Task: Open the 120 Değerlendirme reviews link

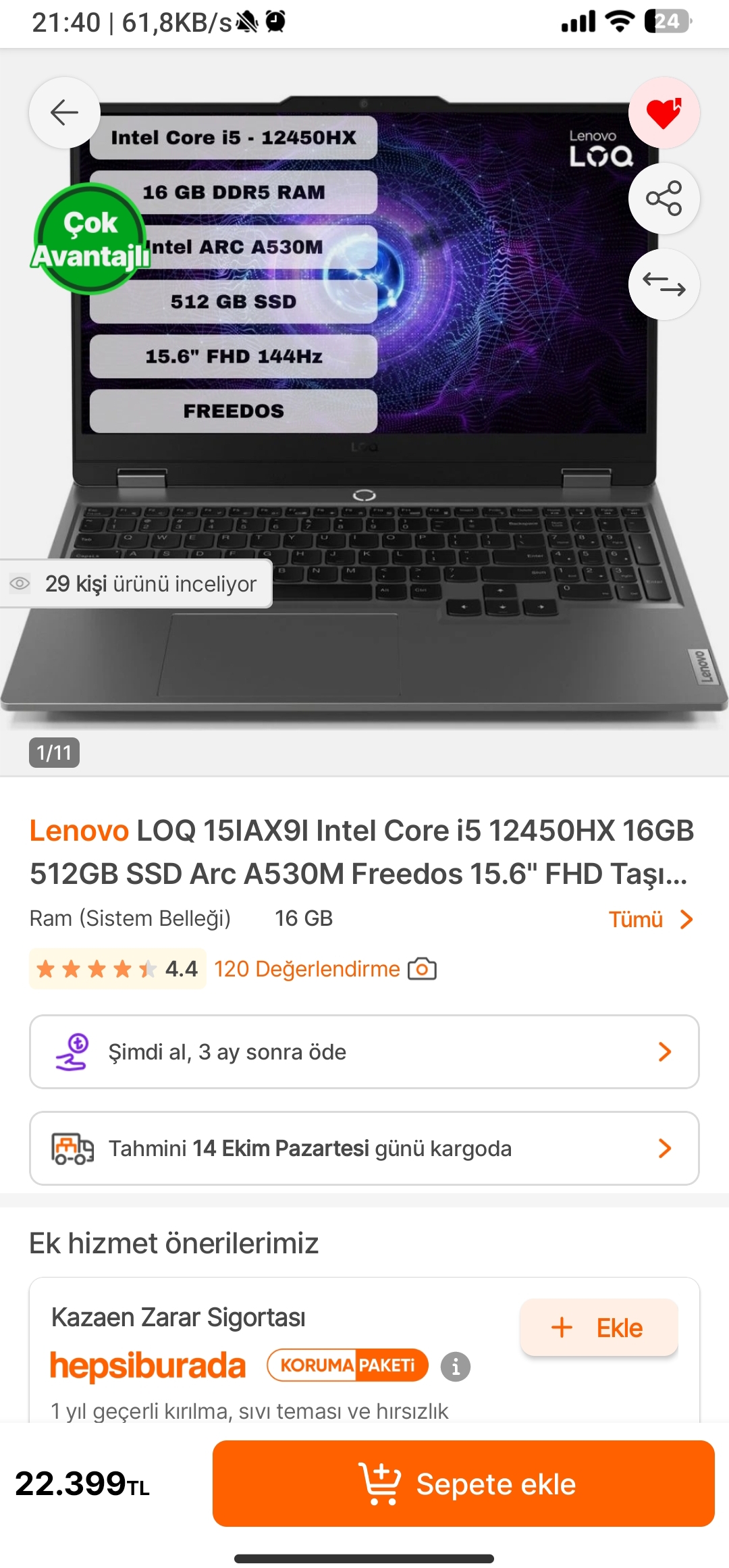Action: pyautogui.click(x=307, y=969)
